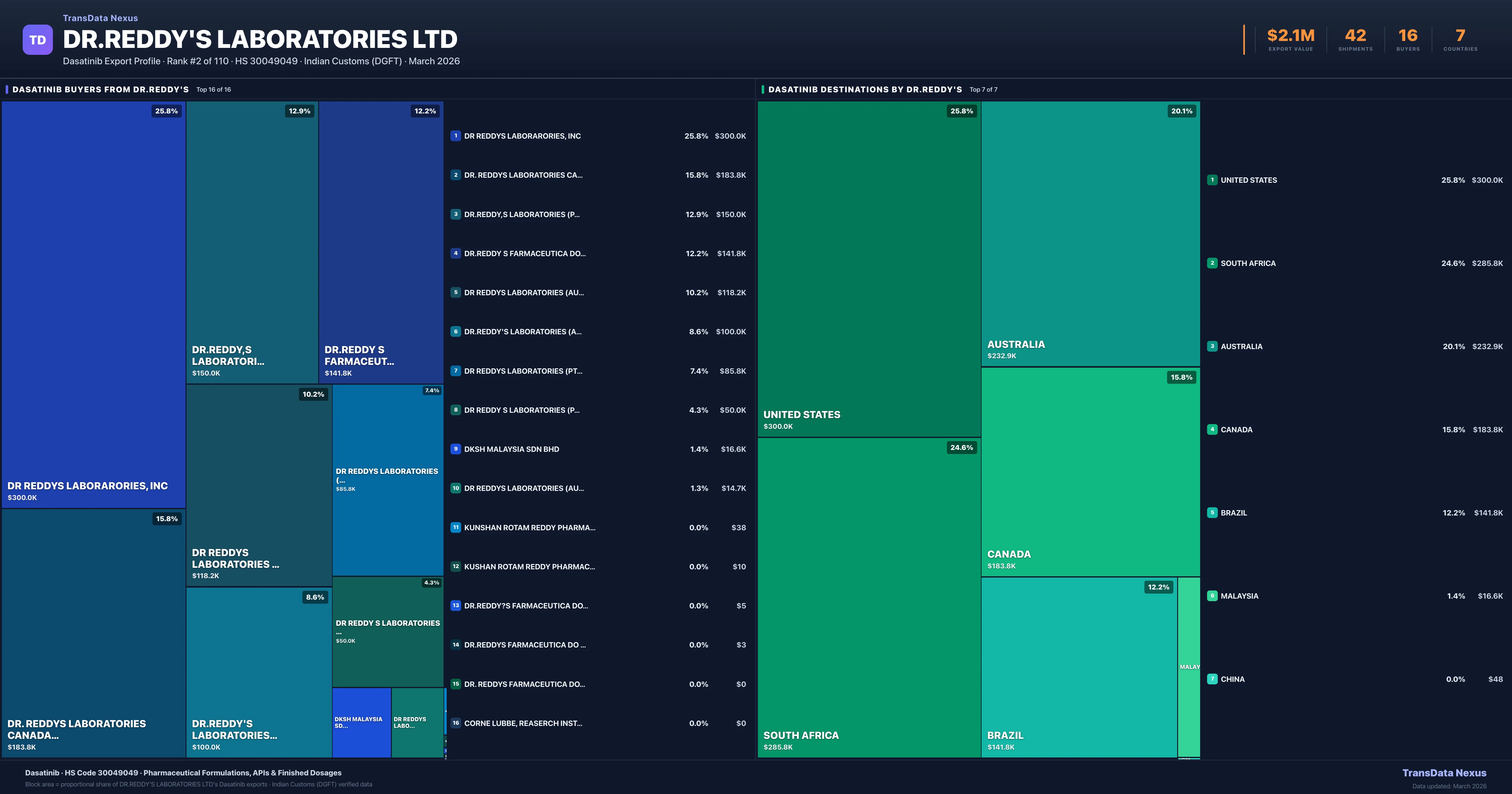Click rank badge 1 in buyers list
The height and width of the screenshot is (794, 1512).
(x=455, y=136)
